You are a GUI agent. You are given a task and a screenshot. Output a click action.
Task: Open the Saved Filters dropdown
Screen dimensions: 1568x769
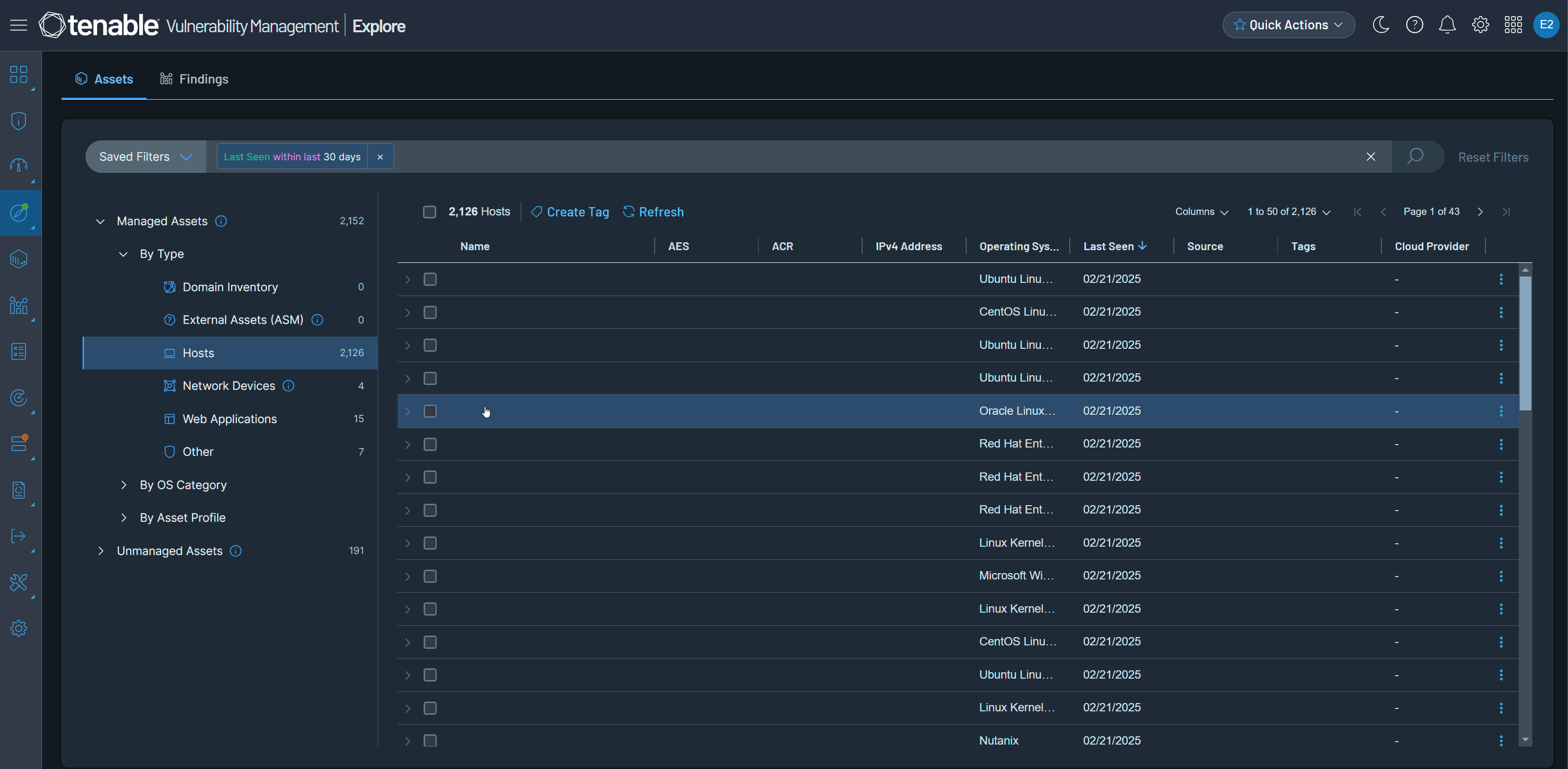(x=146, y=156)
